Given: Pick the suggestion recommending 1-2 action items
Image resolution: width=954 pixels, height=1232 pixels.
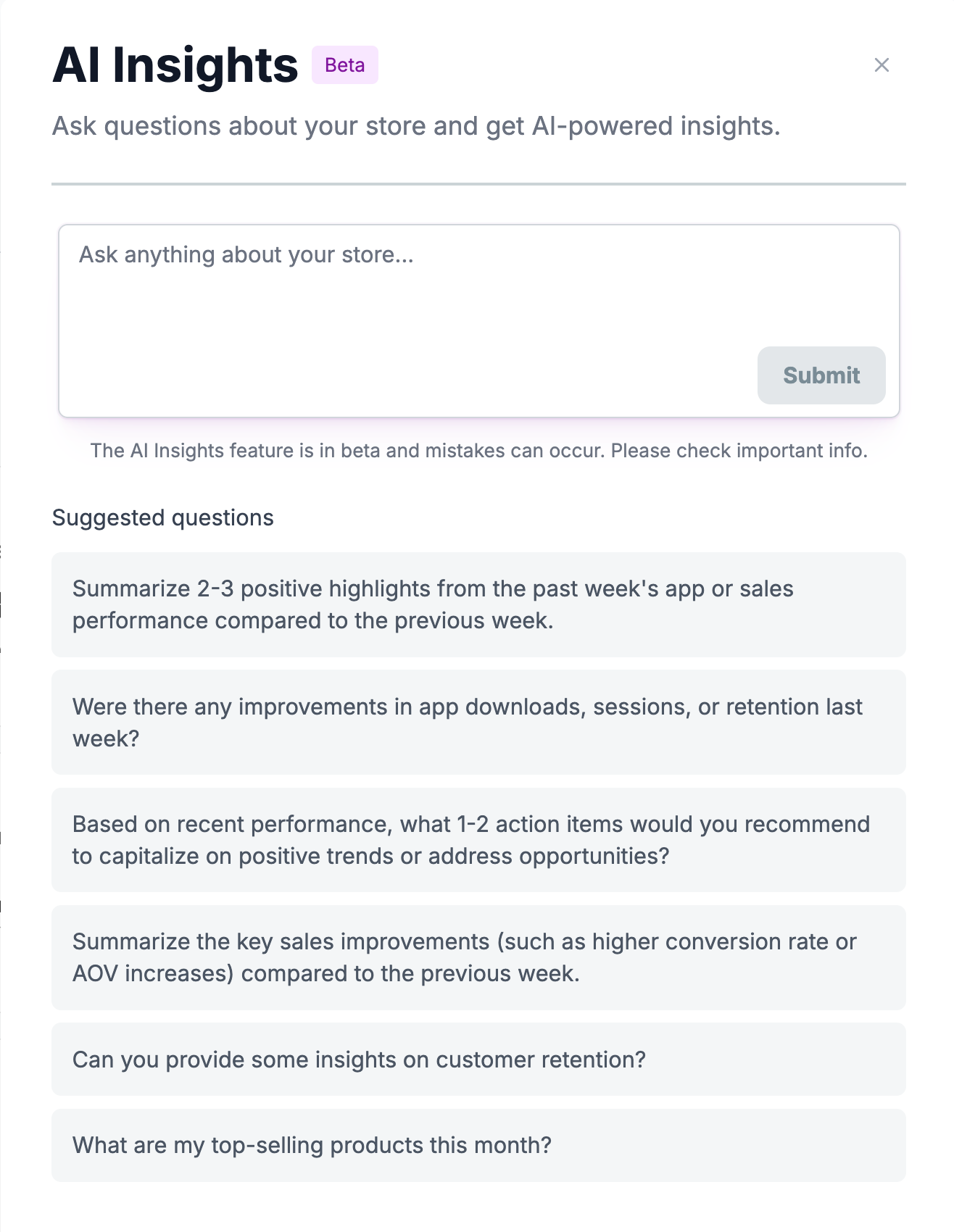Looking at the screenshot, I should click(x=478, y=839).
